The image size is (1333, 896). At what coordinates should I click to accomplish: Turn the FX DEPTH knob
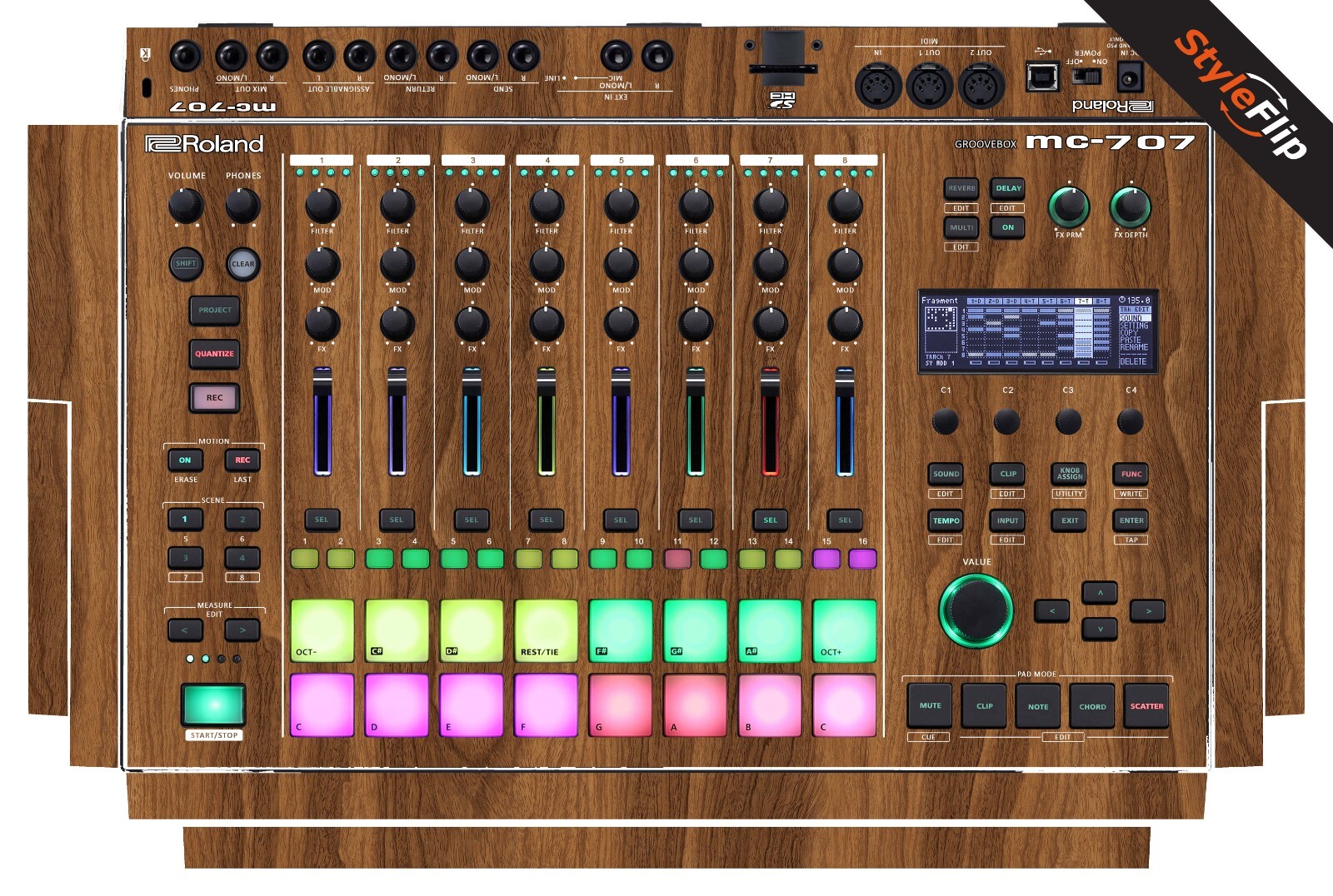[1131, 207]
